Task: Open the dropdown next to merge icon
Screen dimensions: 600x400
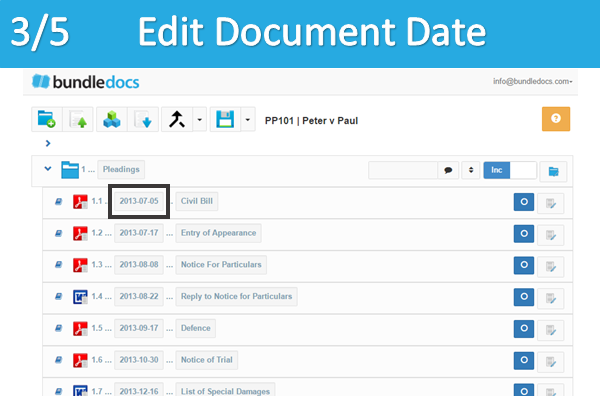Action: click(x=199, y=119)
